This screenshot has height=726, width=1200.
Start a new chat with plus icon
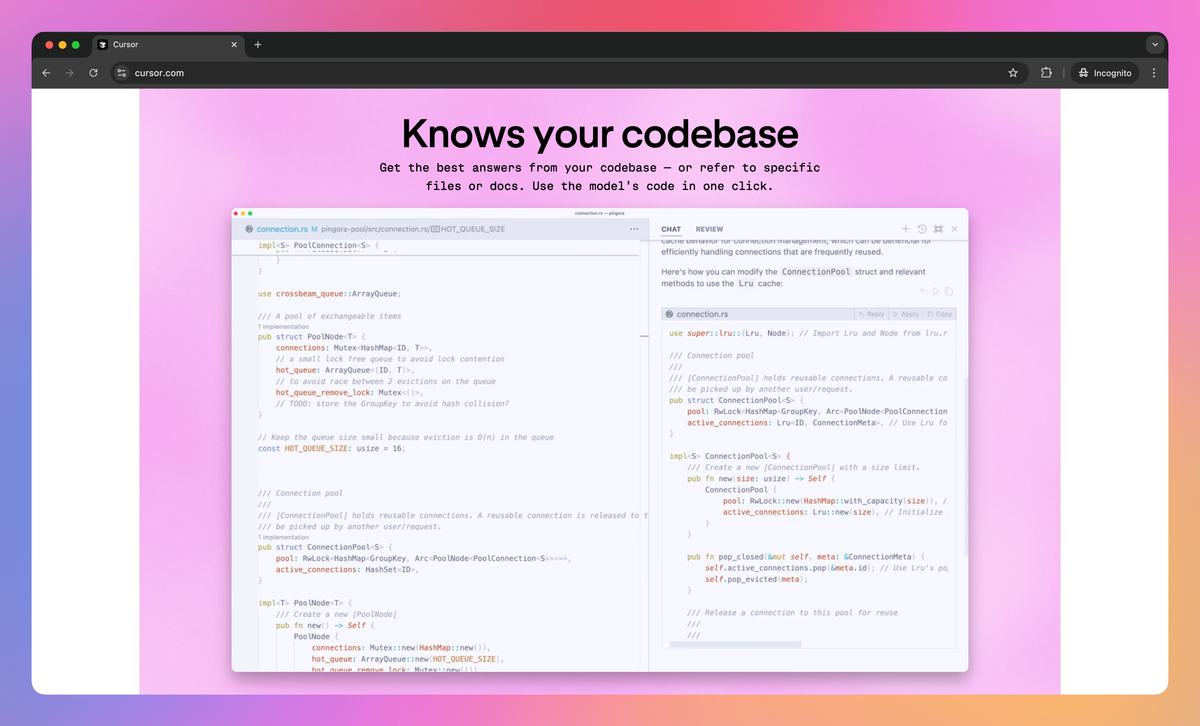pyautogui.click(x=906, y=229)
